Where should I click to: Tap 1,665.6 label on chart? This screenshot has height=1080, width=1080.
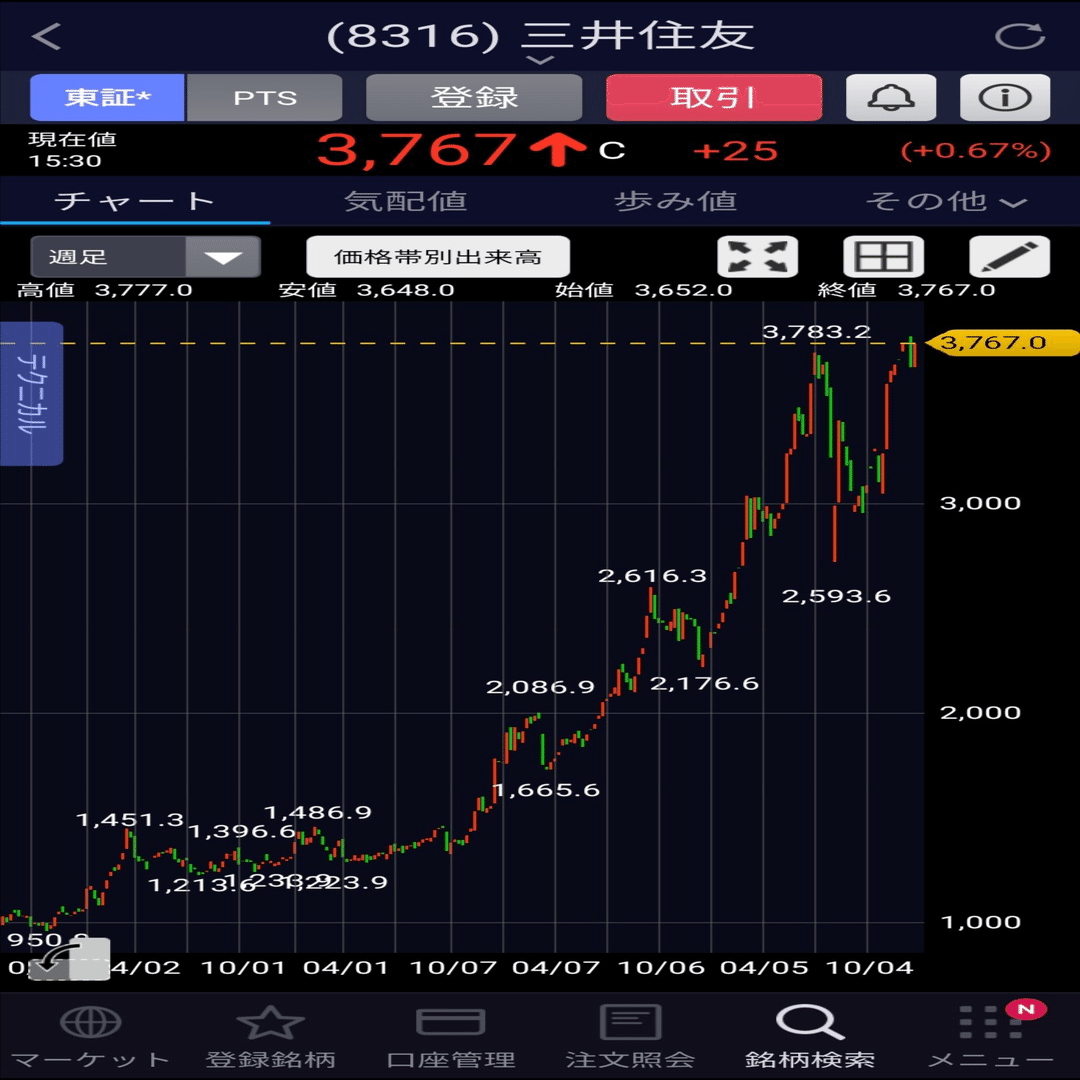click(547, 790)
